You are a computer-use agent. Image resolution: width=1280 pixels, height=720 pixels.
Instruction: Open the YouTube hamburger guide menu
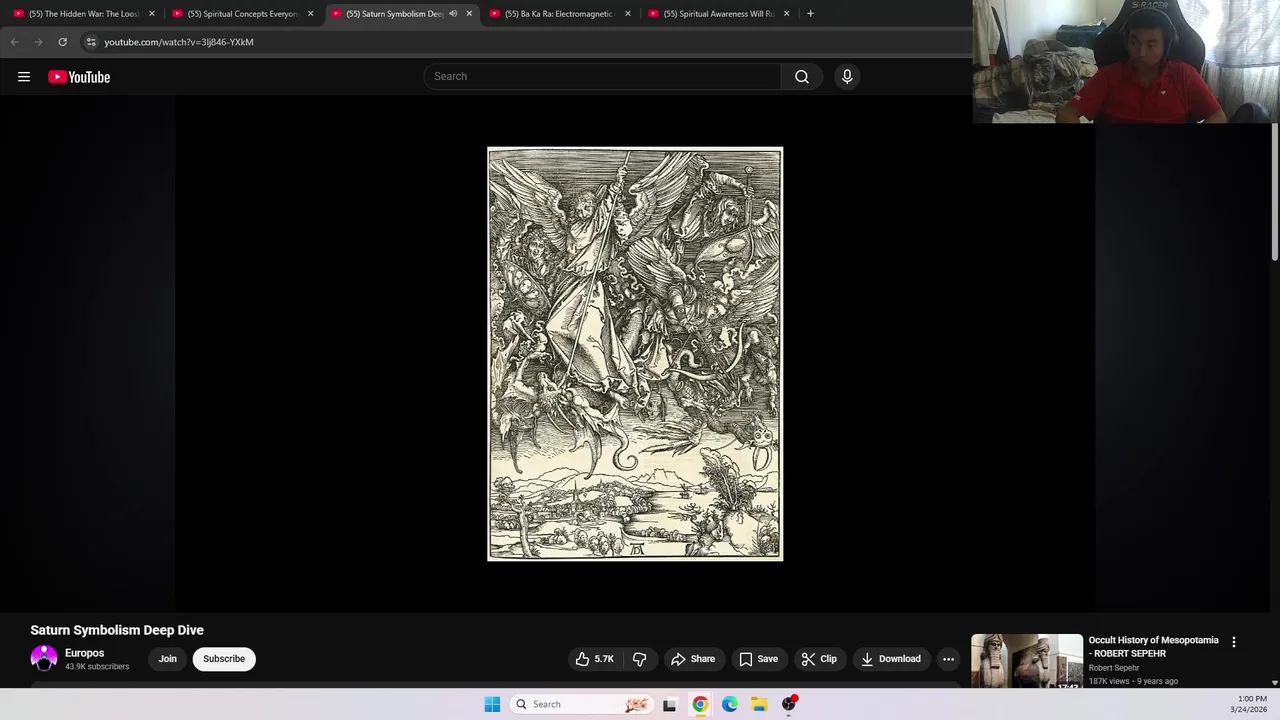[24, 77]
